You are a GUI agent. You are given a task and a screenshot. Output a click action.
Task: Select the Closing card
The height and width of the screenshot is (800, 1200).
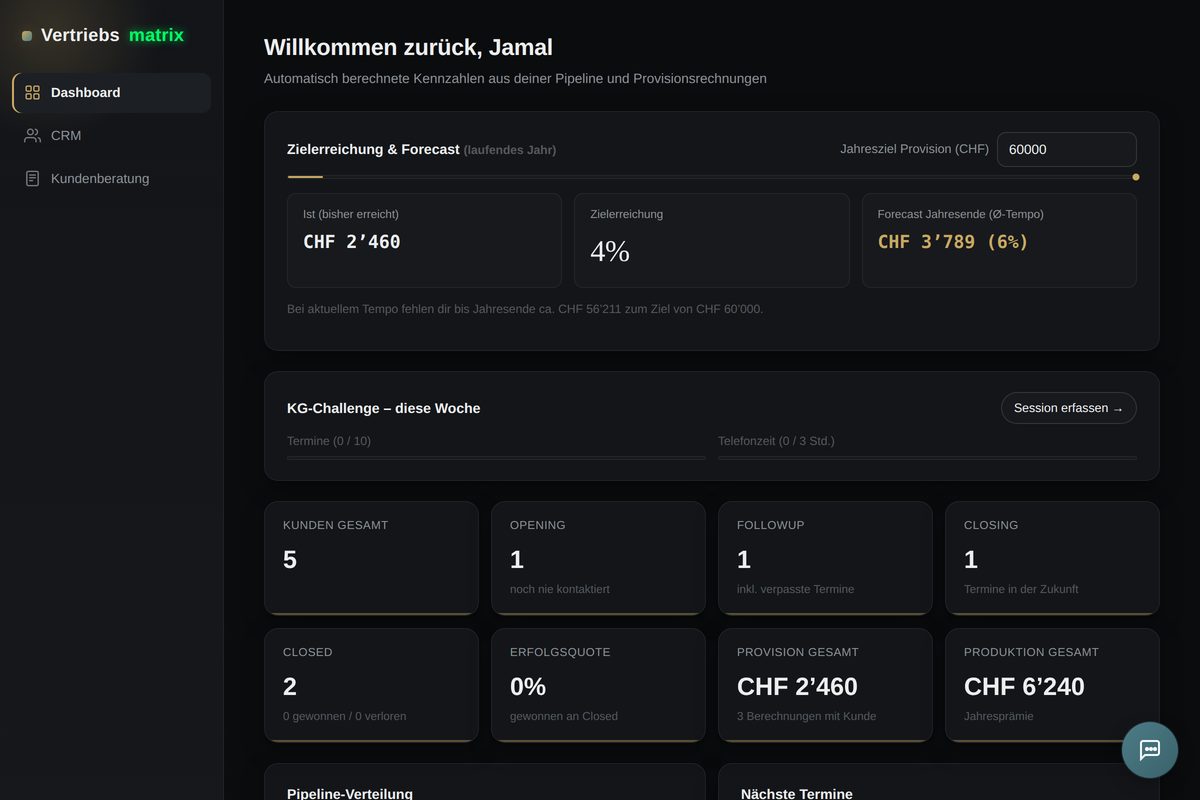[1052, 558]
